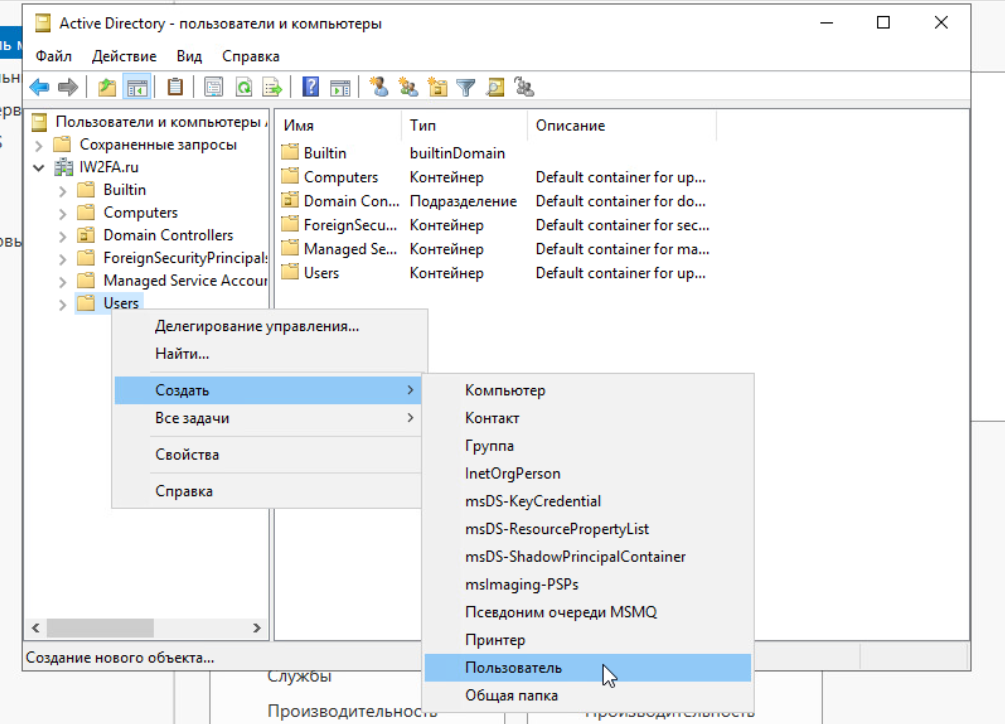
Task: Collapse the IW2FA.ru domain node
Action: (39, 167)
